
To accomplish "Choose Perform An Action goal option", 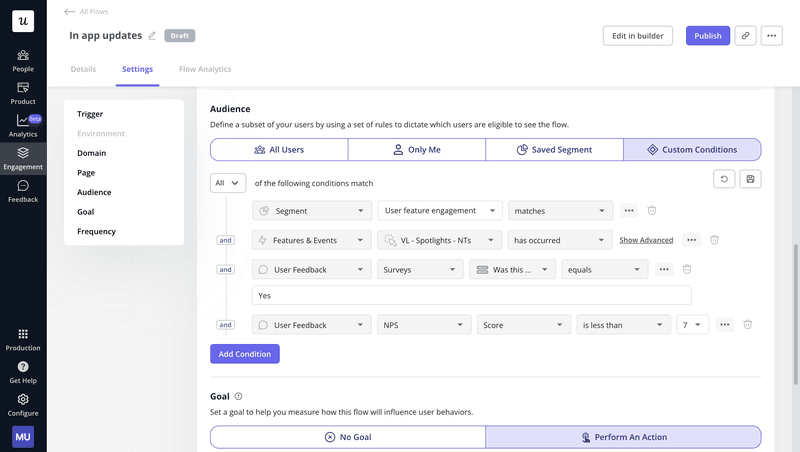I will 623,437.
